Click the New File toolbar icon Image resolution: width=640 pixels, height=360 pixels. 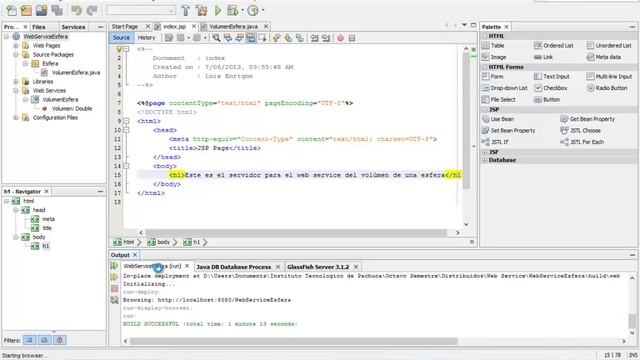point(11,10)
